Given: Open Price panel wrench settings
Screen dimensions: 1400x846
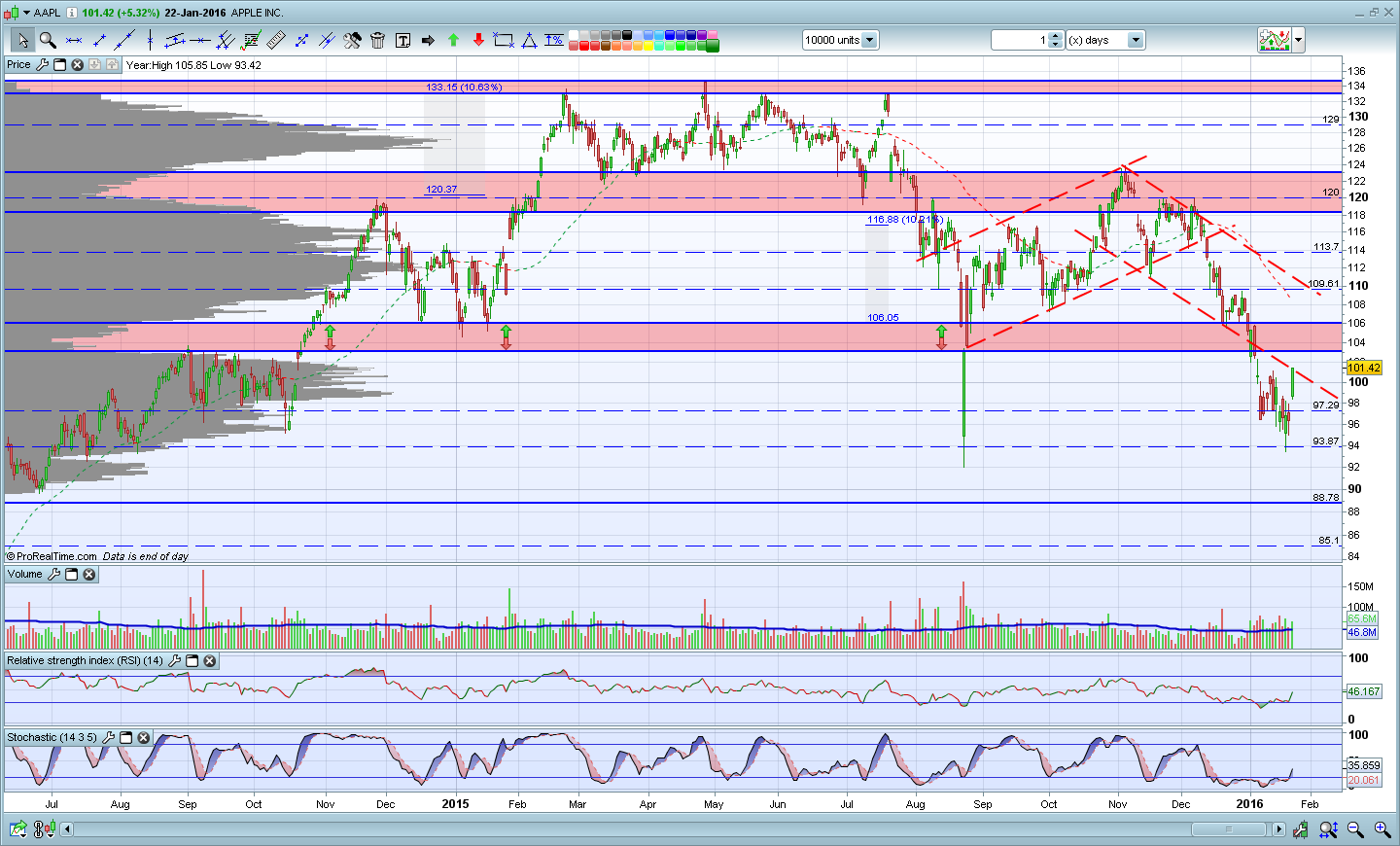Looking at the screenshot, I should (42, 65).
